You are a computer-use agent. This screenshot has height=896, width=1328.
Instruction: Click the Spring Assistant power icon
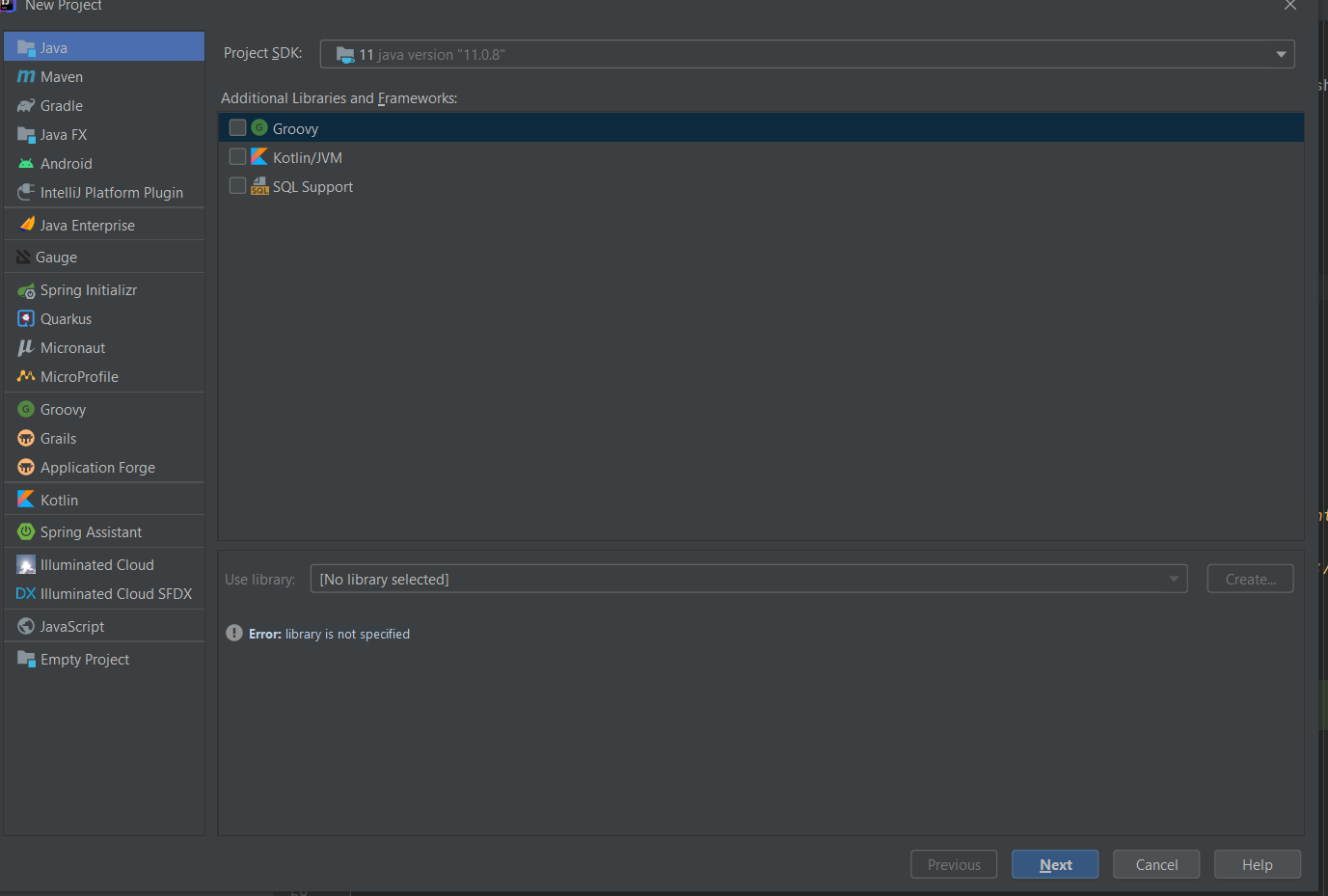pyautogui.click(x=26, y=531)
